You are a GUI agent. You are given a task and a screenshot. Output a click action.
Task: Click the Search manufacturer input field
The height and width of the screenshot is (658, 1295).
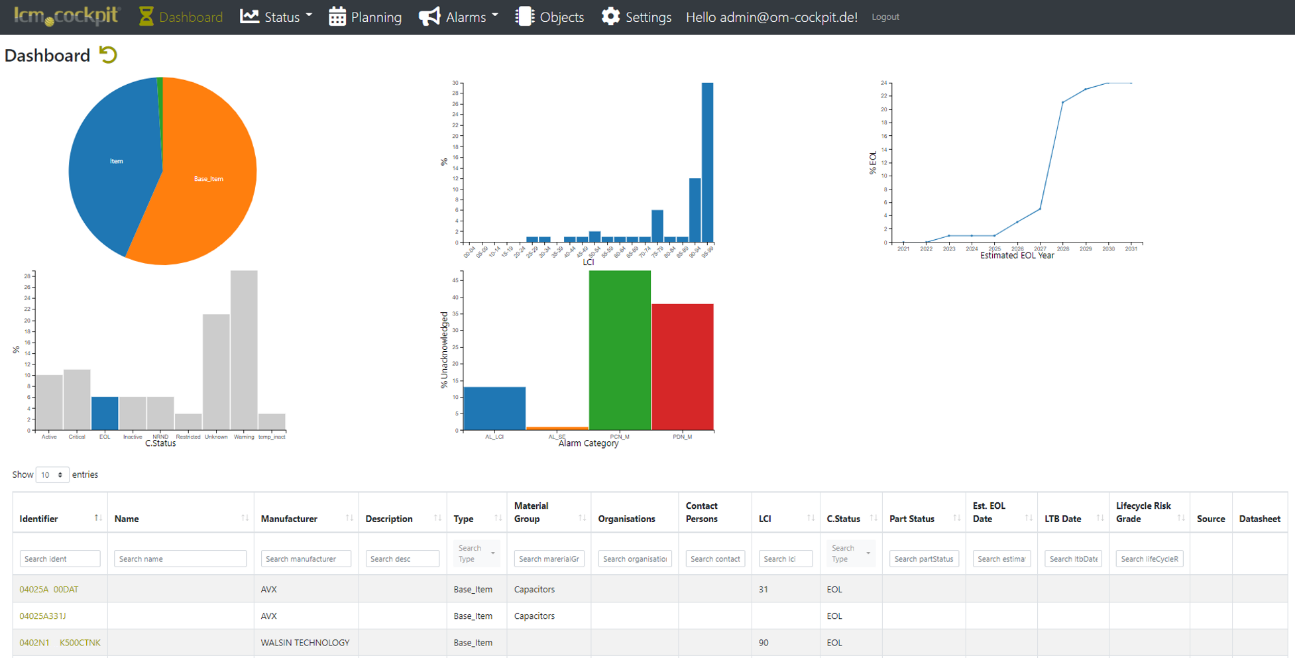[x=305, y=559]
